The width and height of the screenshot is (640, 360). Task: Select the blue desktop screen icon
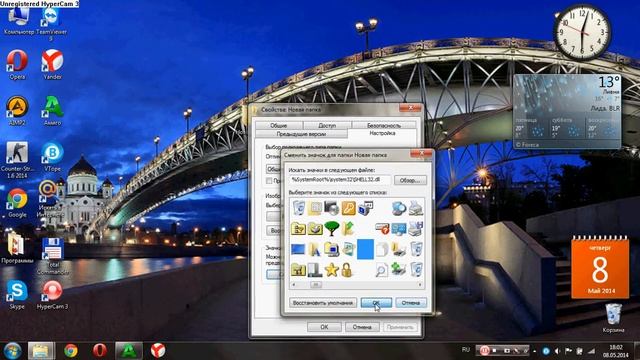pyautogui.click(x=298, y=249)
